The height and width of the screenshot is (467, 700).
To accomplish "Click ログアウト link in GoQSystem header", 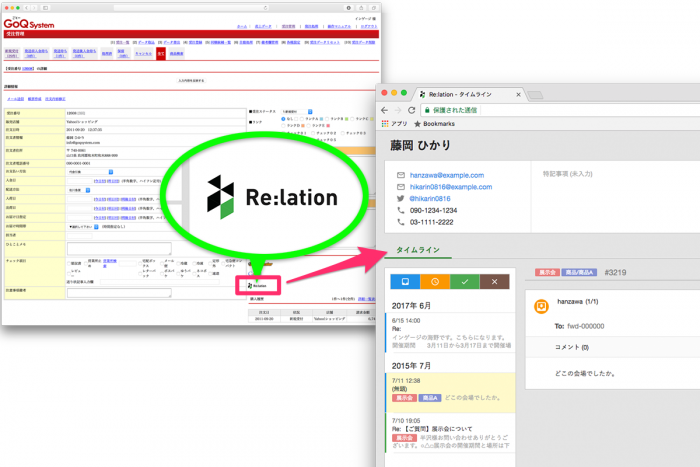I will pos(369,26).
